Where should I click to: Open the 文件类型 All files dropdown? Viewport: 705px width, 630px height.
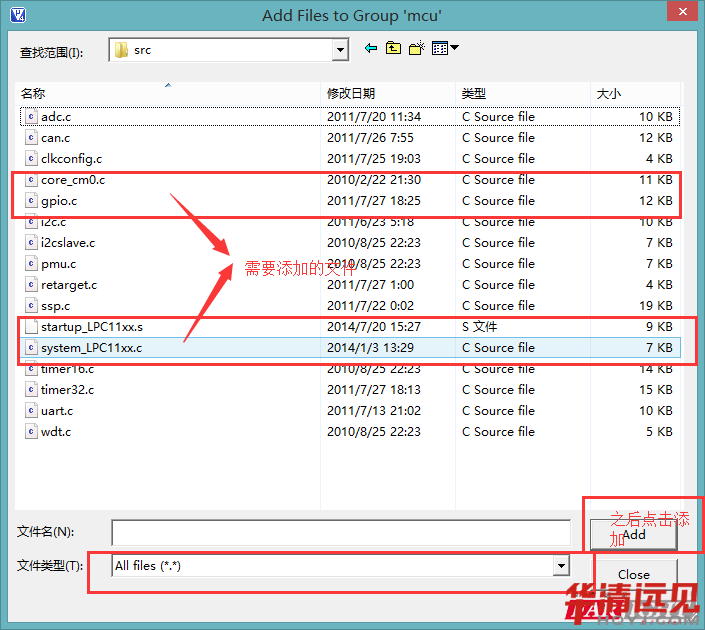561,566
